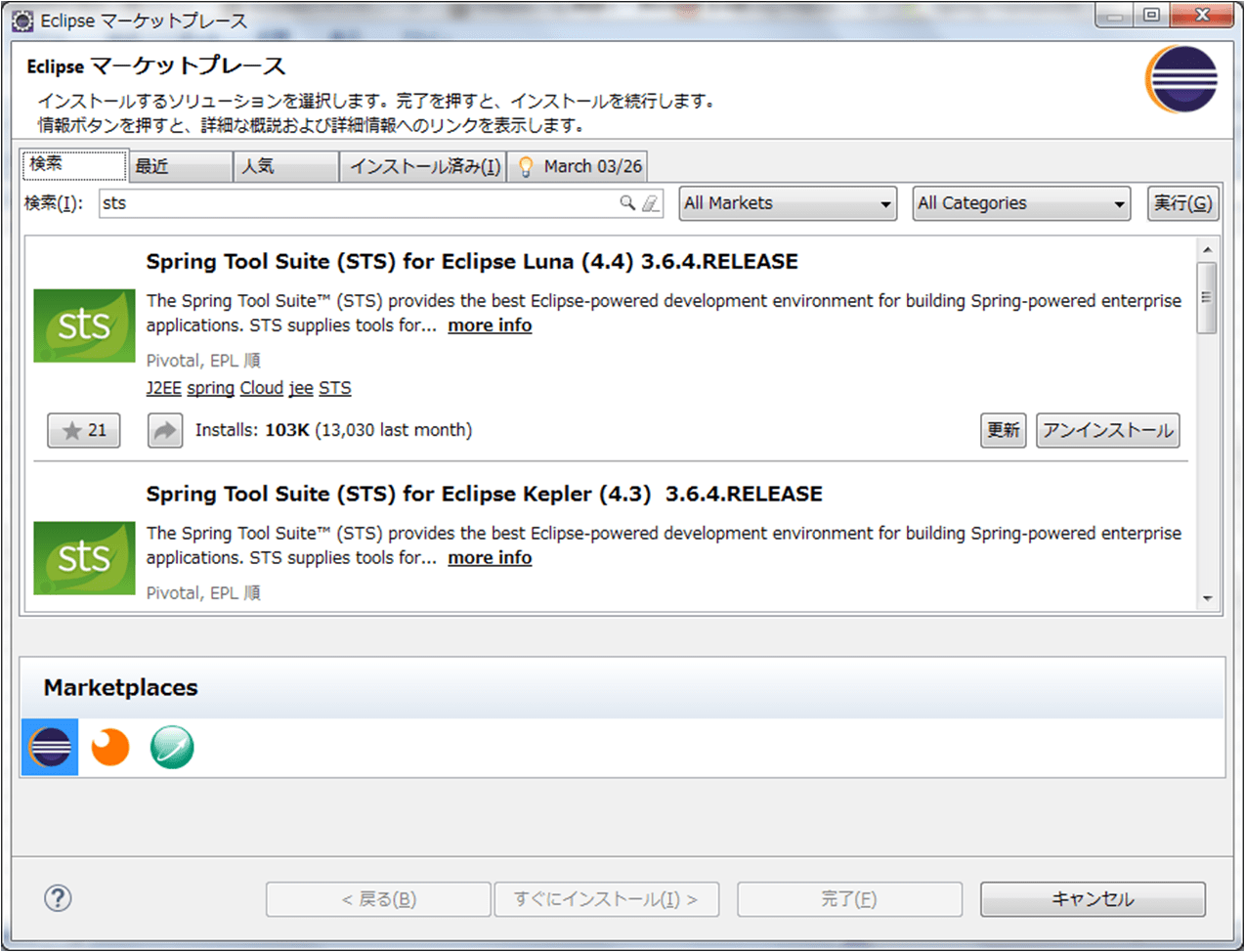1245x952 pixels.
Task: Open the All Categories dropdown
Action: [x=1020, y=202]
